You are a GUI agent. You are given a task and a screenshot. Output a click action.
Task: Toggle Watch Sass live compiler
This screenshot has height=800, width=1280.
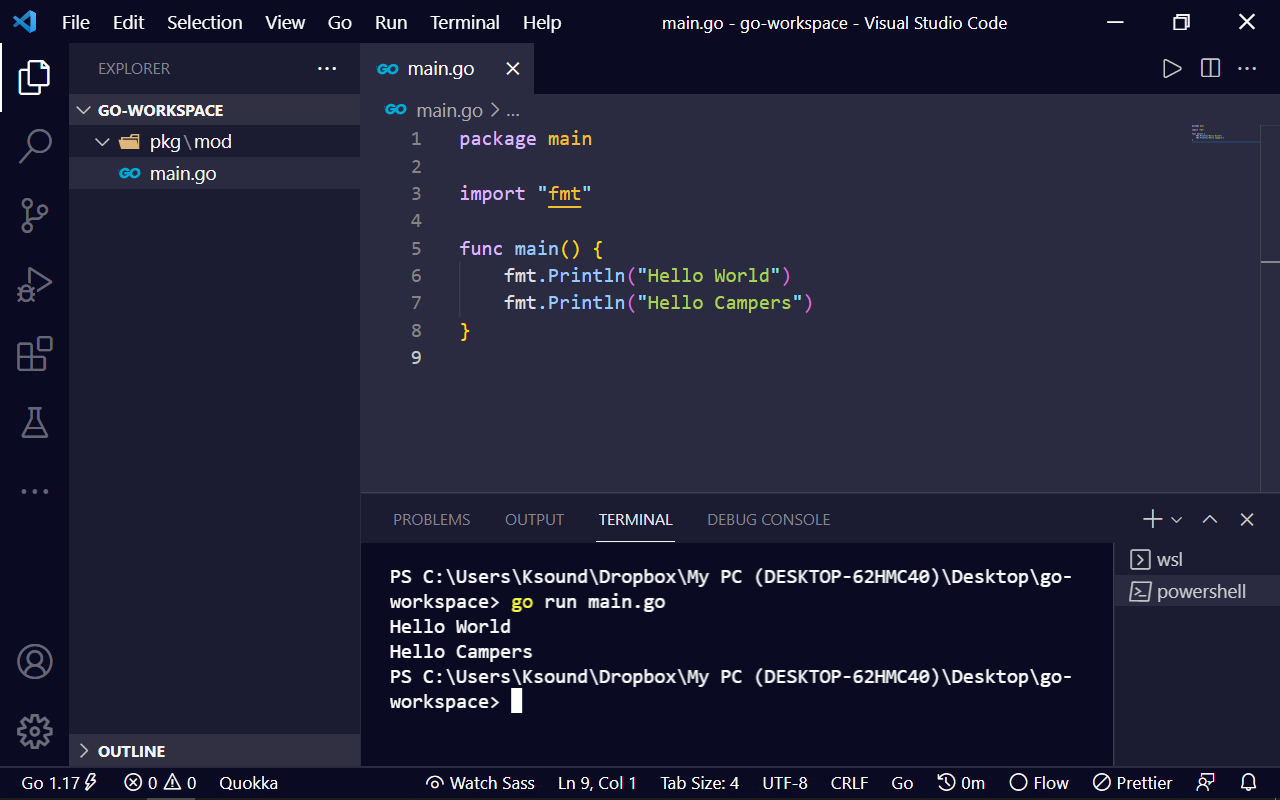[x=480, y=783]
